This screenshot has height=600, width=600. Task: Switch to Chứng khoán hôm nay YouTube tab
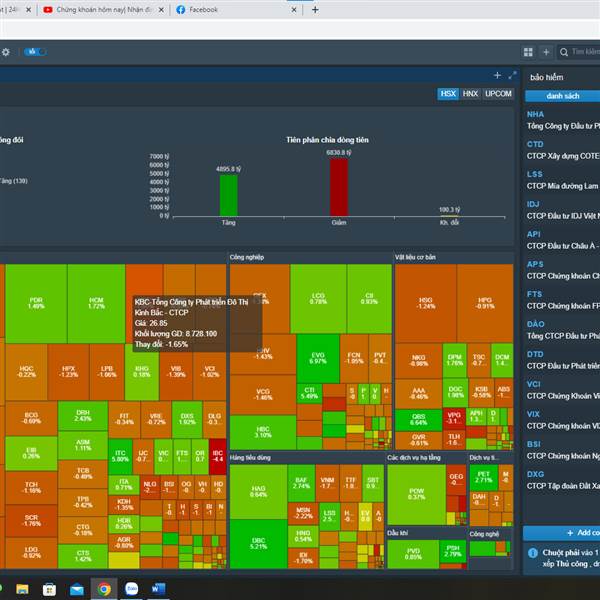[103, 10]
